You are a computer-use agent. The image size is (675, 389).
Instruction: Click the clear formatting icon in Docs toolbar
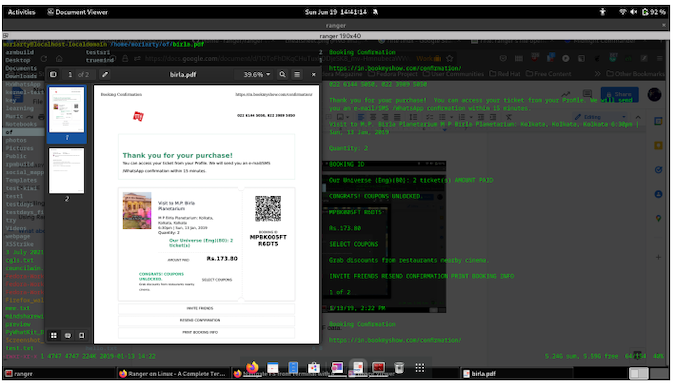[x=509, y=117]
